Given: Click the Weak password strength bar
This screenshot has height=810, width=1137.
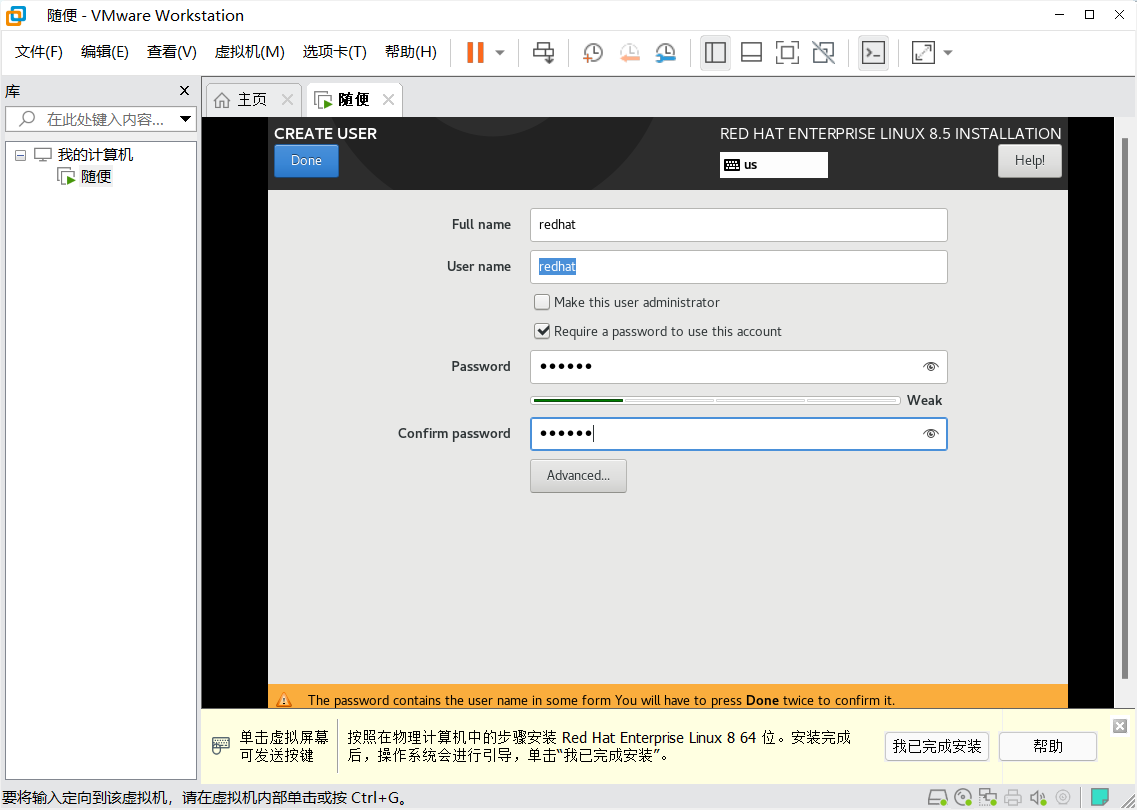Looking at the screenshot, I should pos(715,400).
